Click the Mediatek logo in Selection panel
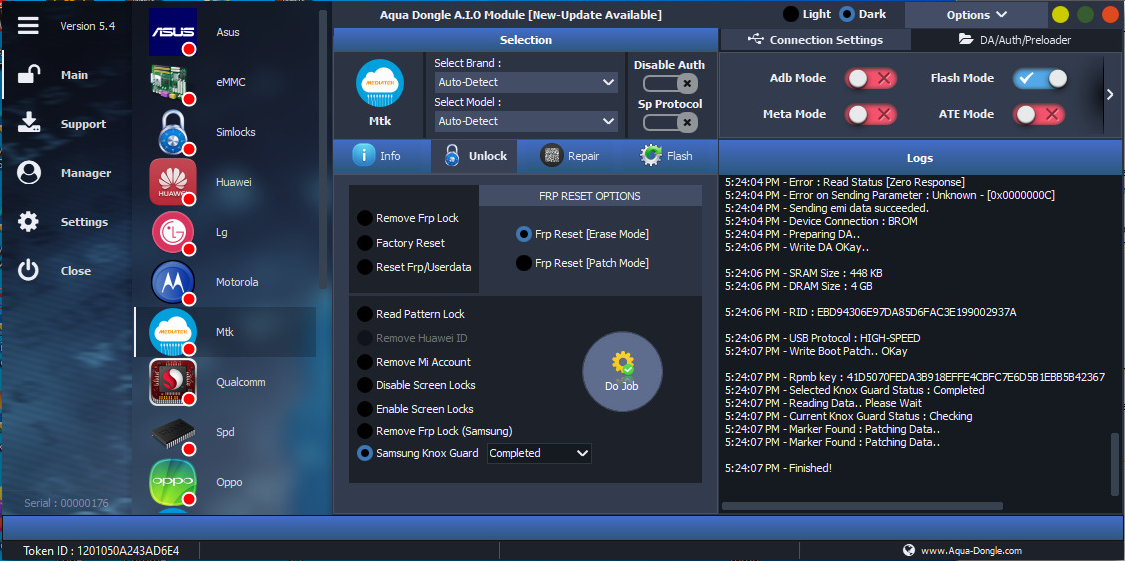 coord(380,82)
